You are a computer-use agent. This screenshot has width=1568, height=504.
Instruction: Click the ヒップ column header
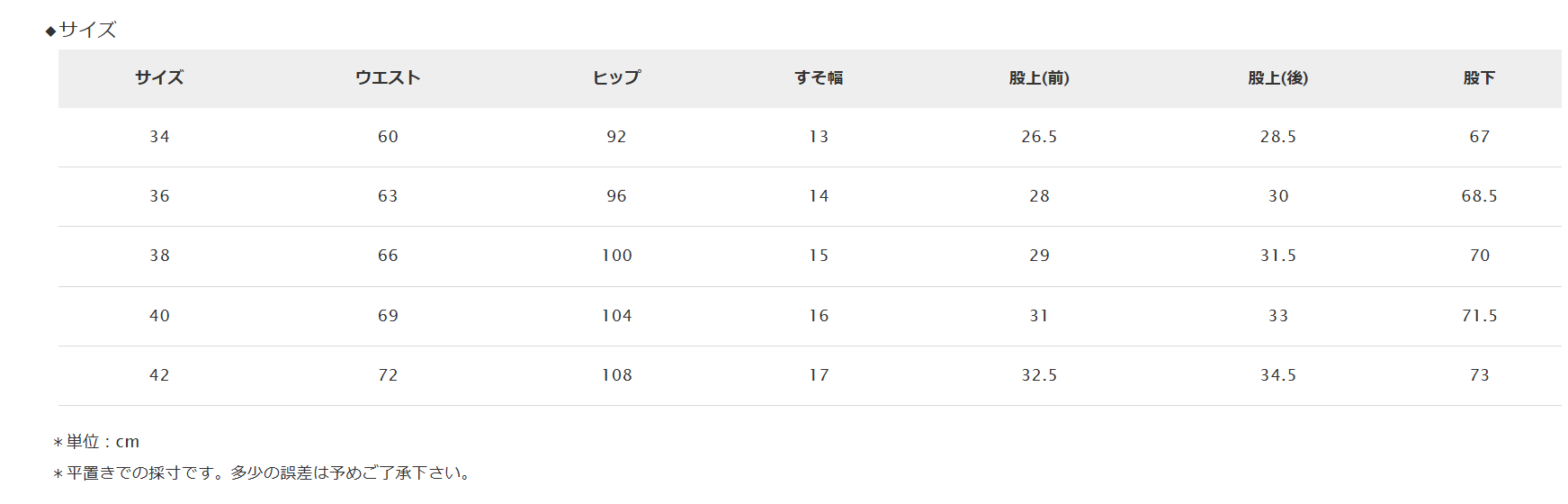[x=616, y=78]
